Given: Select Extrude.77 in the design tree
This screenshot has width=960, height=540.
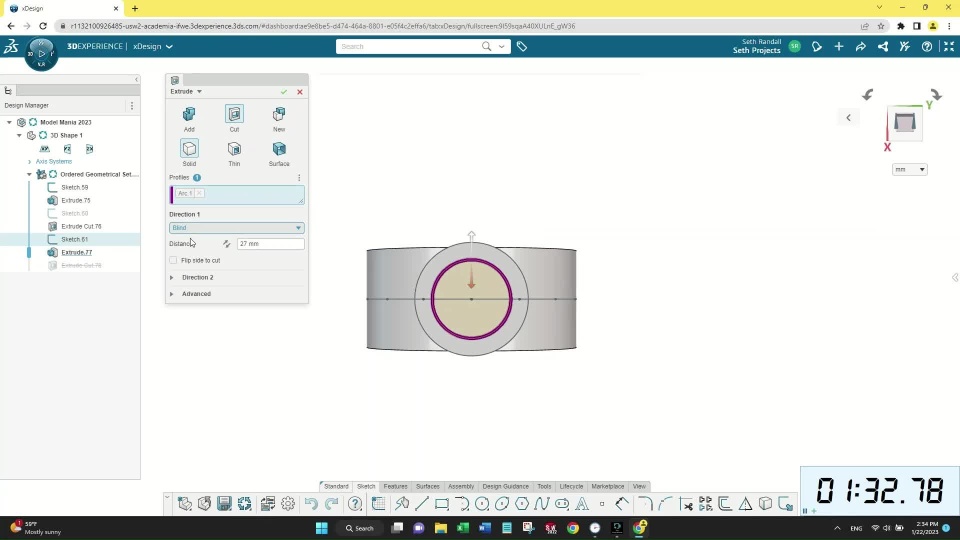Looking at the screenshot, I should point(77,252).
